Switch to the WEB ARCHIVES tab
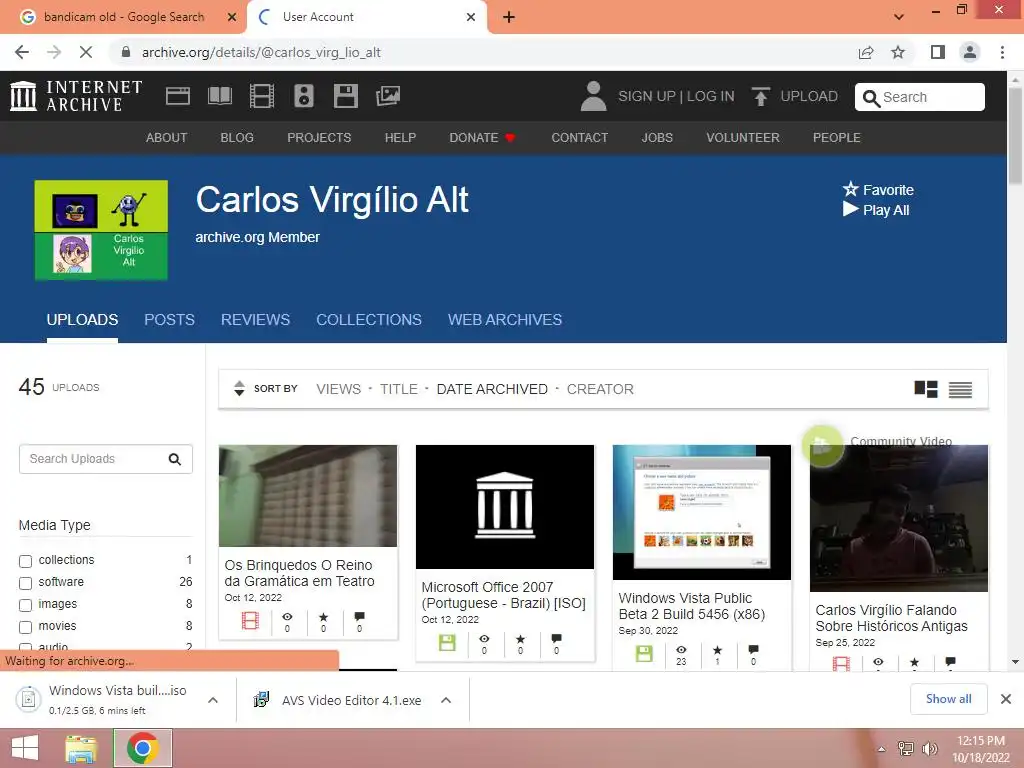Viewport: 1024px width, 768px height. coord(505,319)
